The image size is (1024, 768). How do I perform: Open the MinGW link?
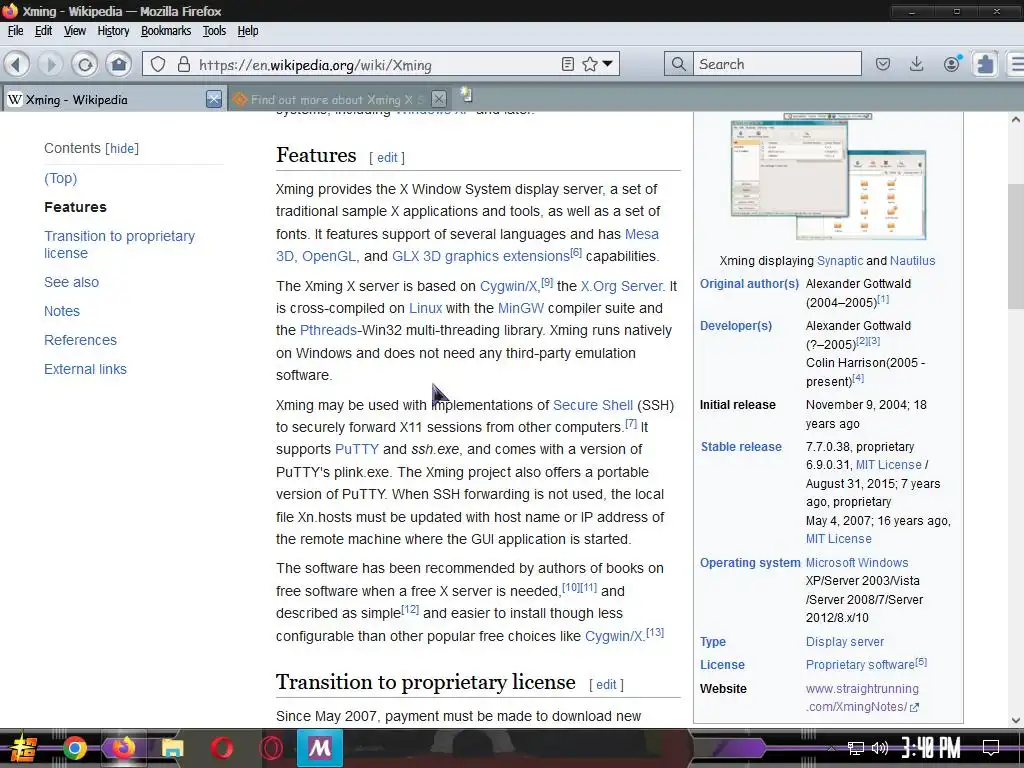pyautogui.click(x=520, y=308)
